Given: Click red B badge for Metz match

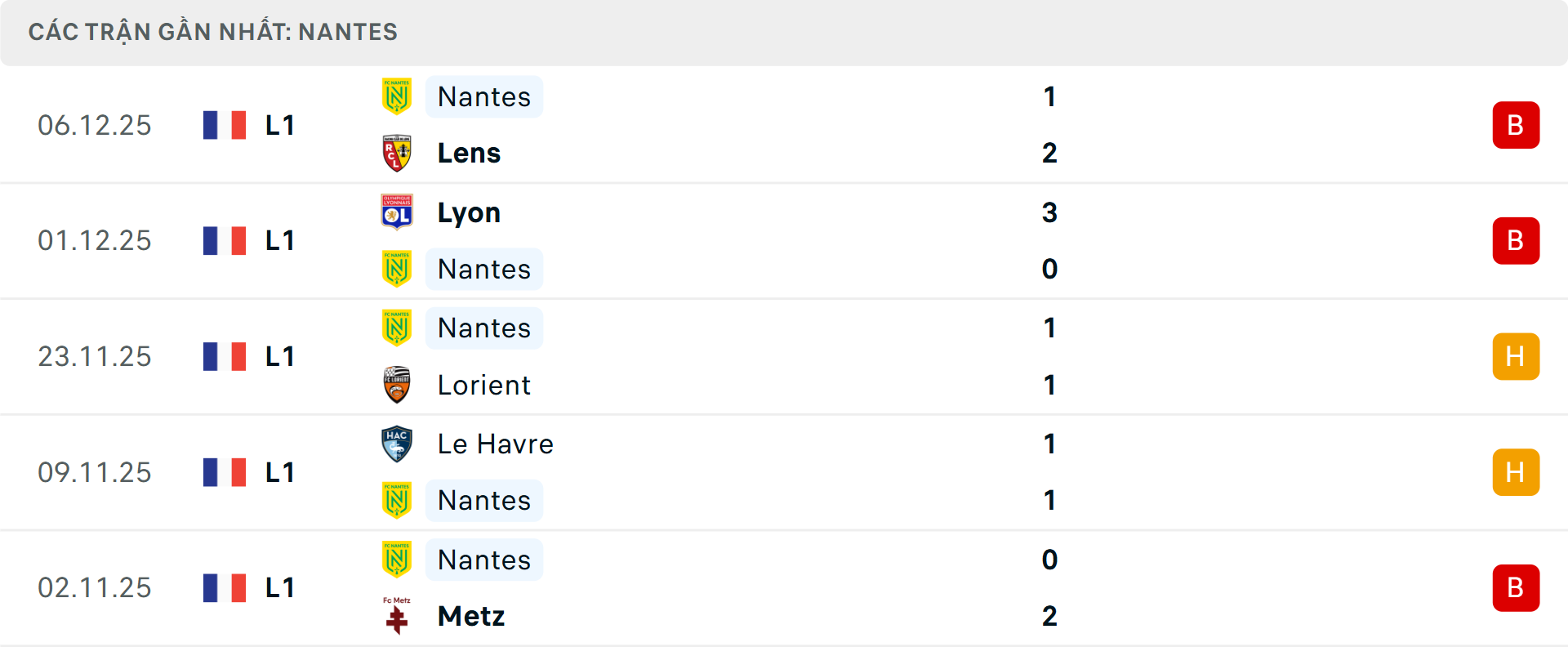Looking at the screenshot, I should point(1516,588).
